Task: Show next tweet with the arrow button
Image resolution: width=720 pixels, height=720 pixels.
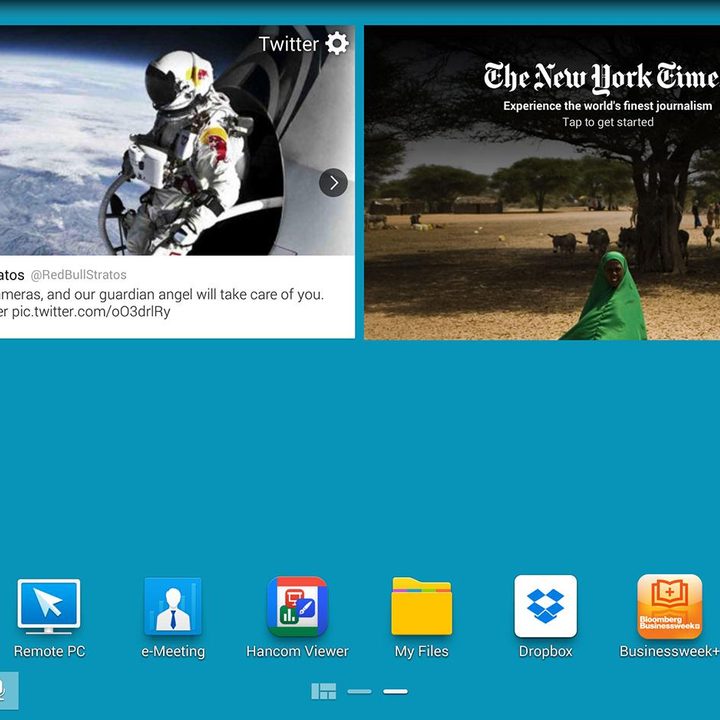Action: click(x=333, y=183)
